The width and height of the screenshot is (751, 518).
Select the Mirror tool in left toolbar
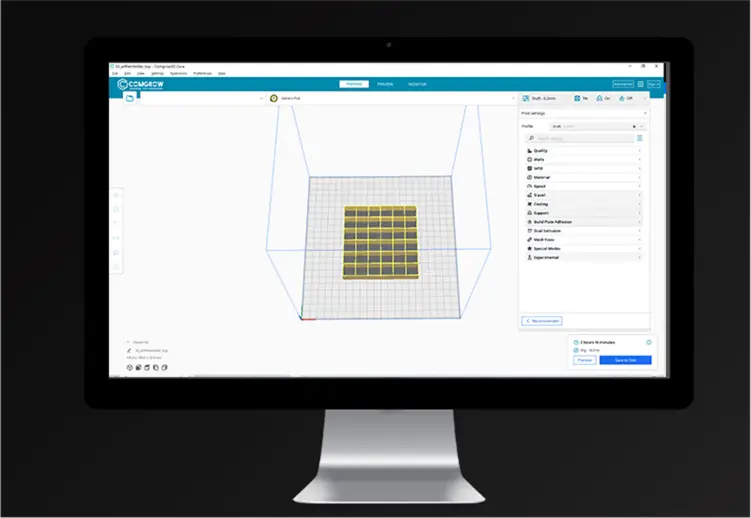tap(117, 238)
